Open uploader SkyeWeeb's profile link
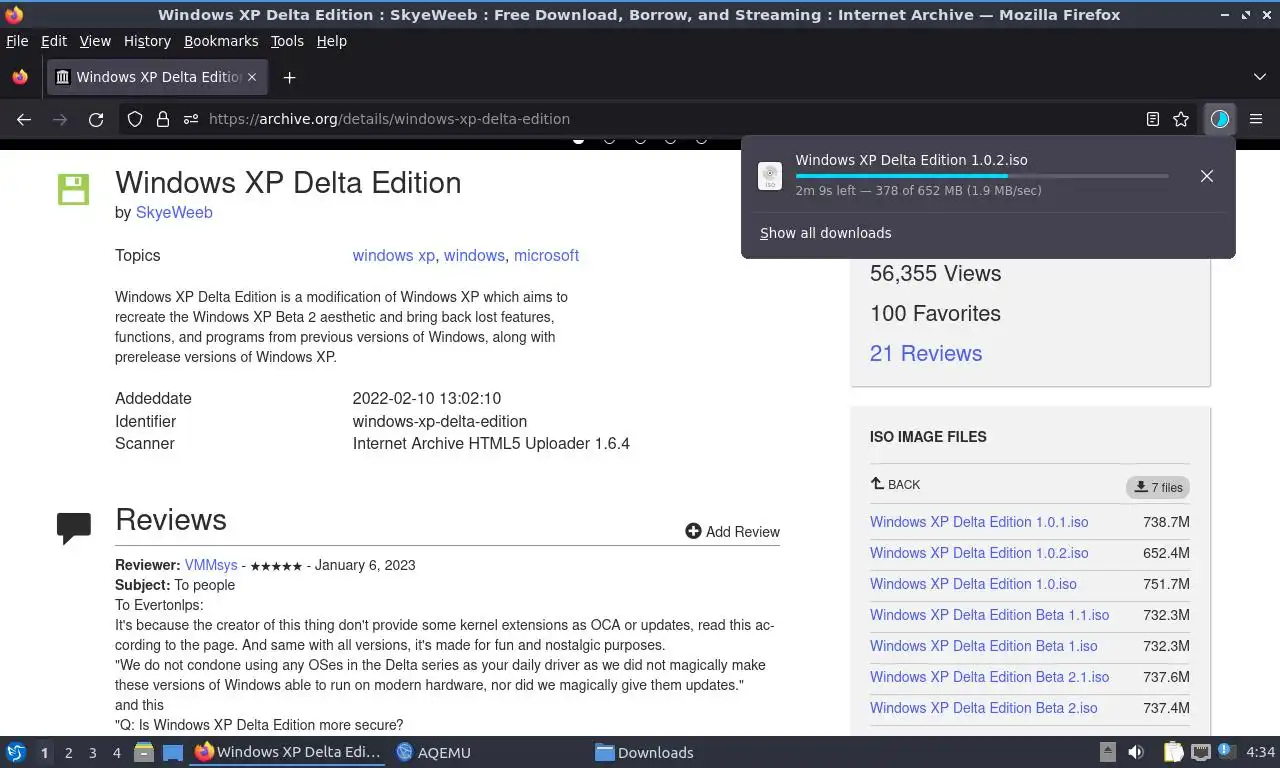 [x=174, y=212]
